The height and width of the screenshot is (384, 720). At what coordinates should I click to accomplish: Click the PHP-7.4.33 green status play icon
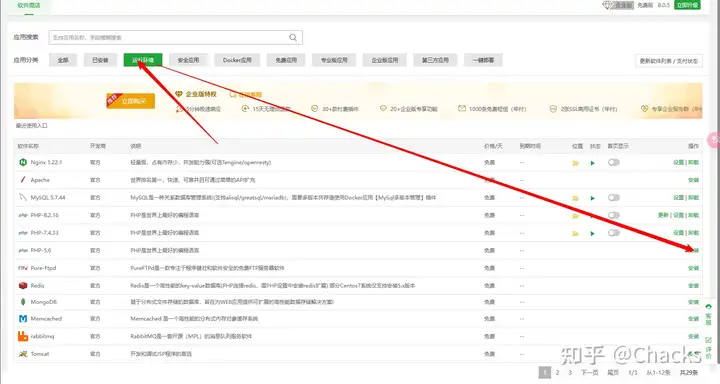click(x=592, y=234)
